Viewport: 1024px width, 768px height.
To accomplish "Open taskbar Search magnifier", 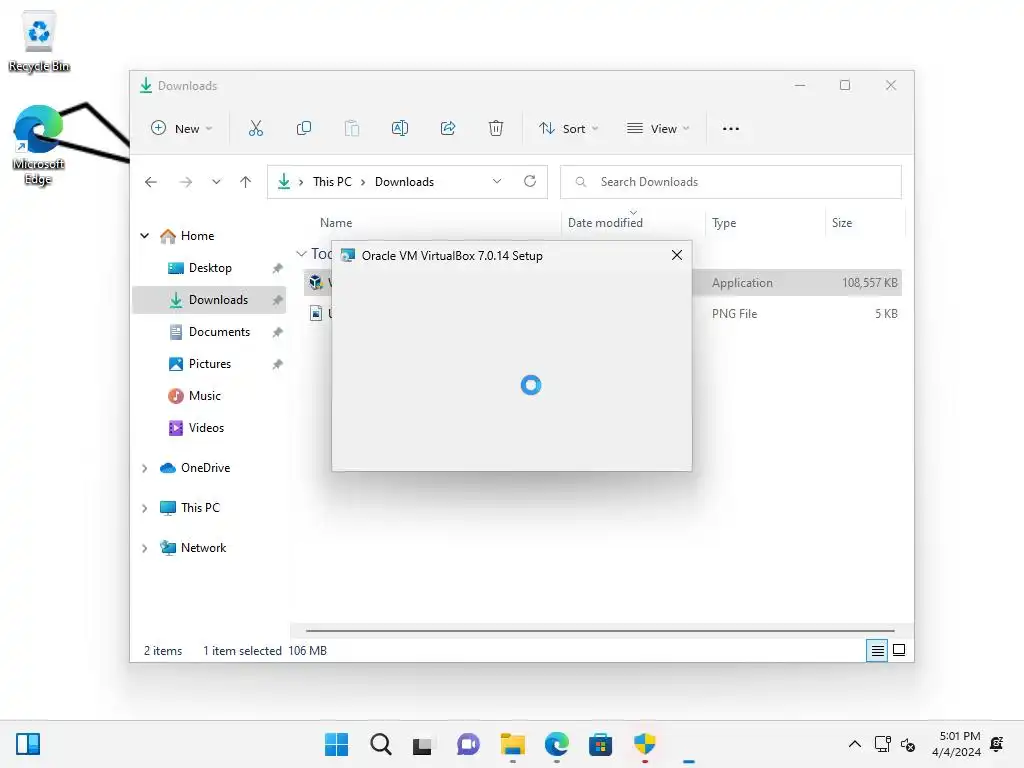I will (x=381, y=744).
